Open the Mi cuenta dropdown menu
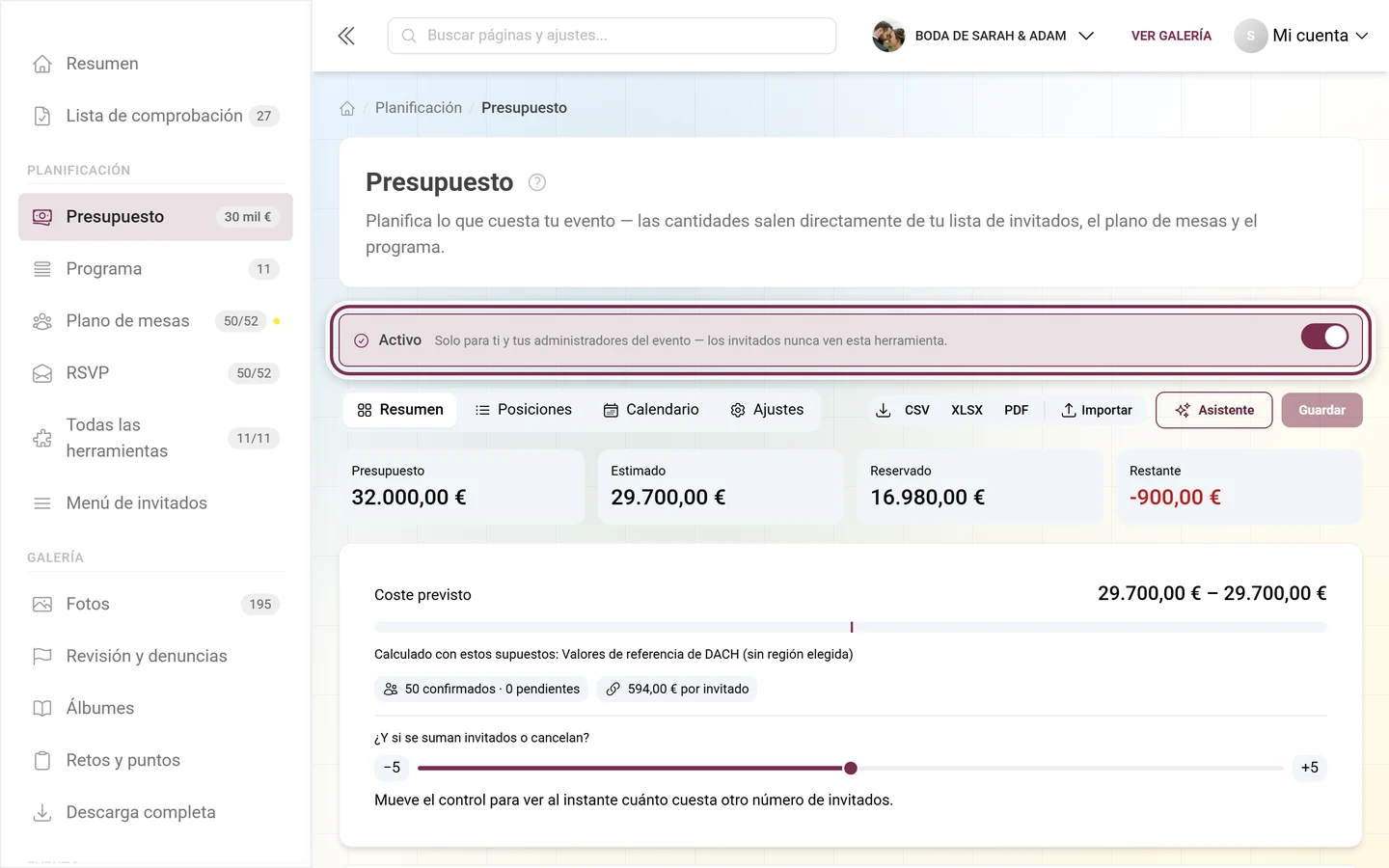 [x=1302, y=36]
